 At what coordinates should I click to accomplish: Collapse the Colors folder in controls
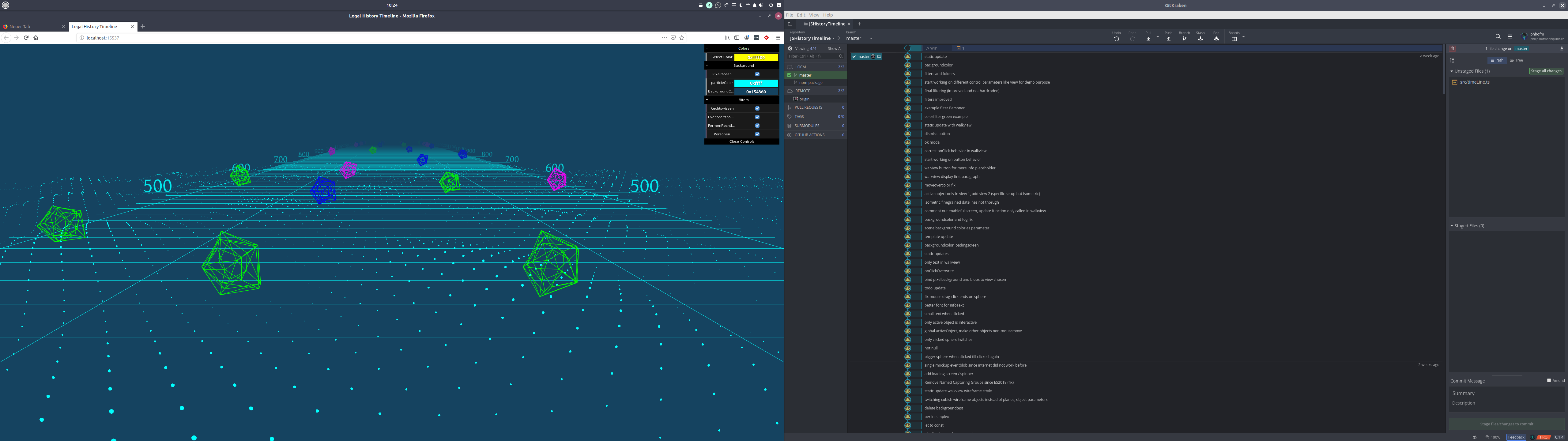pos(742,48)
